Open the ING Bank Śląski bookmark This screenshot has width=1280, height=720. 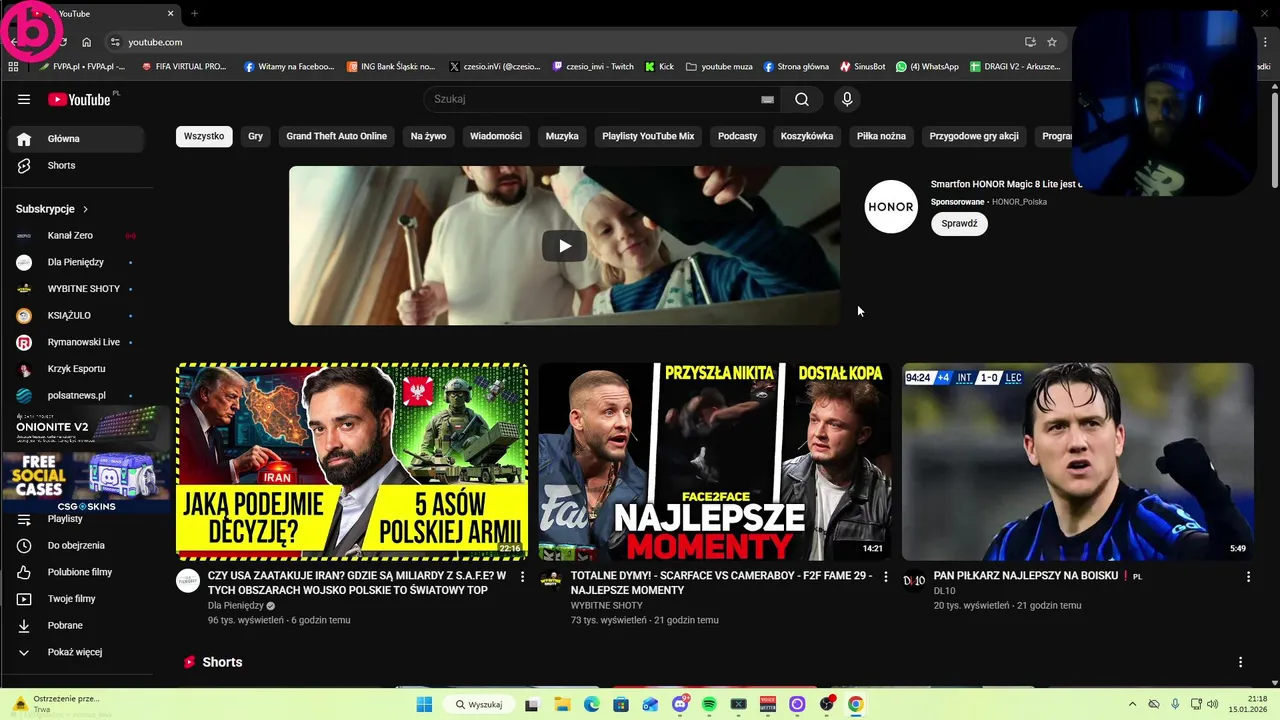click(391, 67)
